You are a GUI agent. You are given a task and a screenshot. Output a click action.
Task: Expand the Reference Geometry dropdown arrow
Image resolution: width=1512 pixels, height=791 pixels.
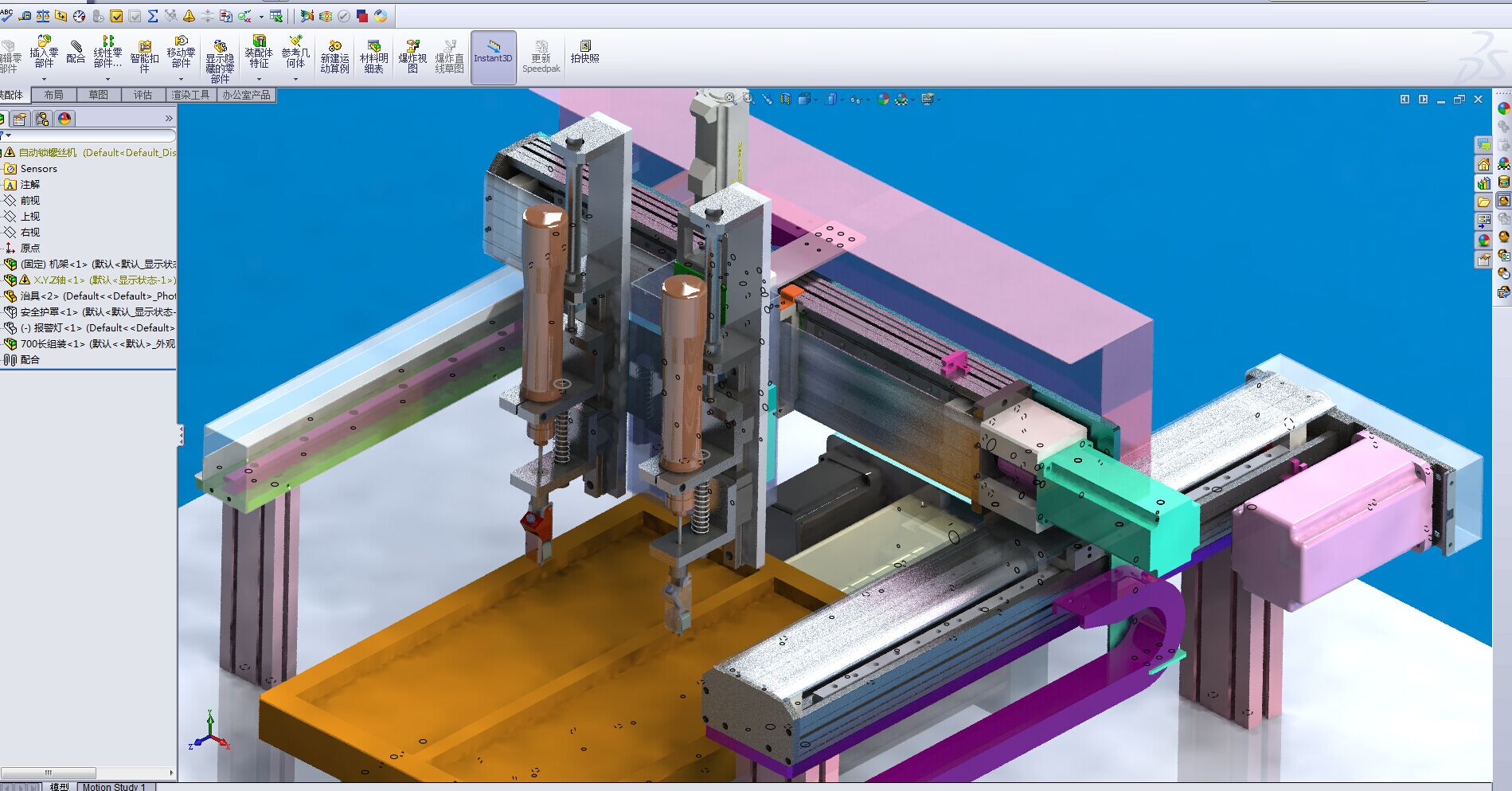click(295, 79)
